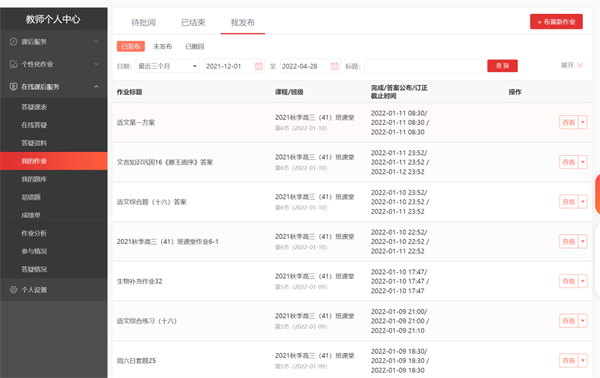Click homework title 语文第一方案
Screen dimensions: 600x378
[x=136, y=122]
